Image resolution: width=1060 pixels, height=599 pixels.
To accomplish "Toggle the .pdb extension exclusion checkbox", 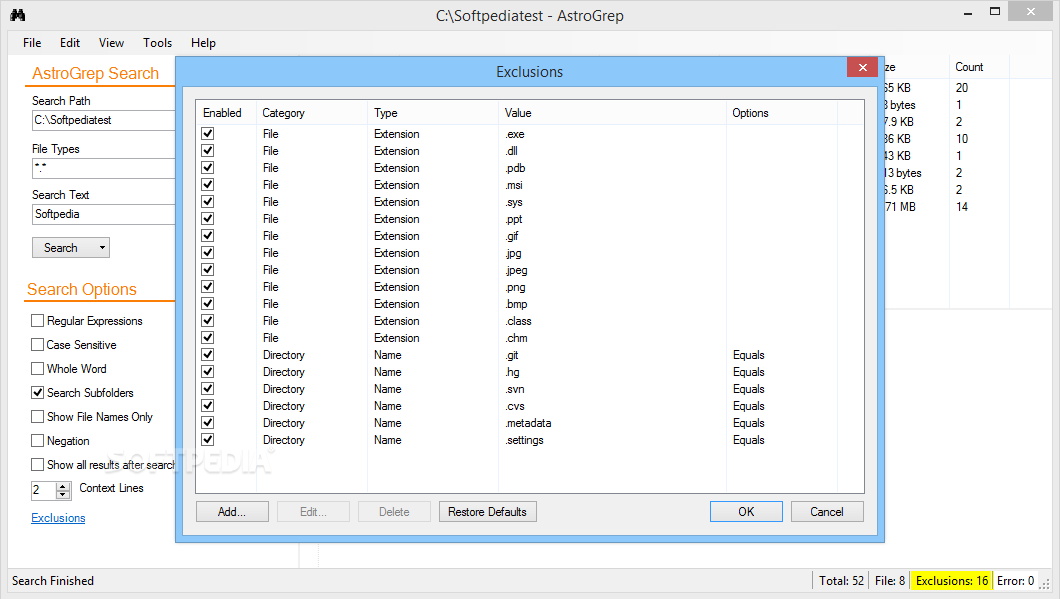I will (208, 167).
